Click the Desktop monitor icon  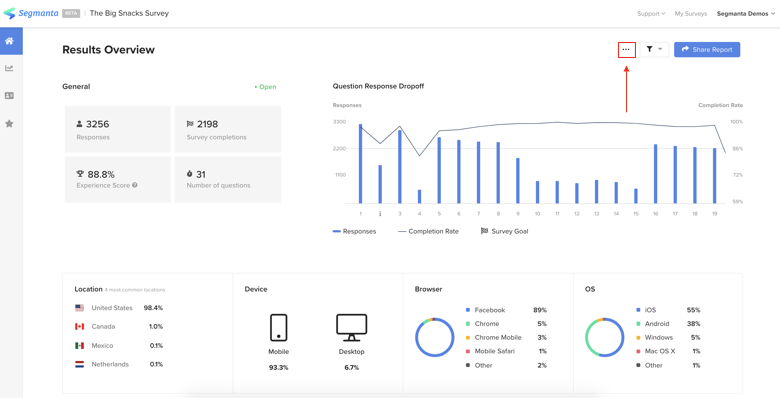click(351, 327)
